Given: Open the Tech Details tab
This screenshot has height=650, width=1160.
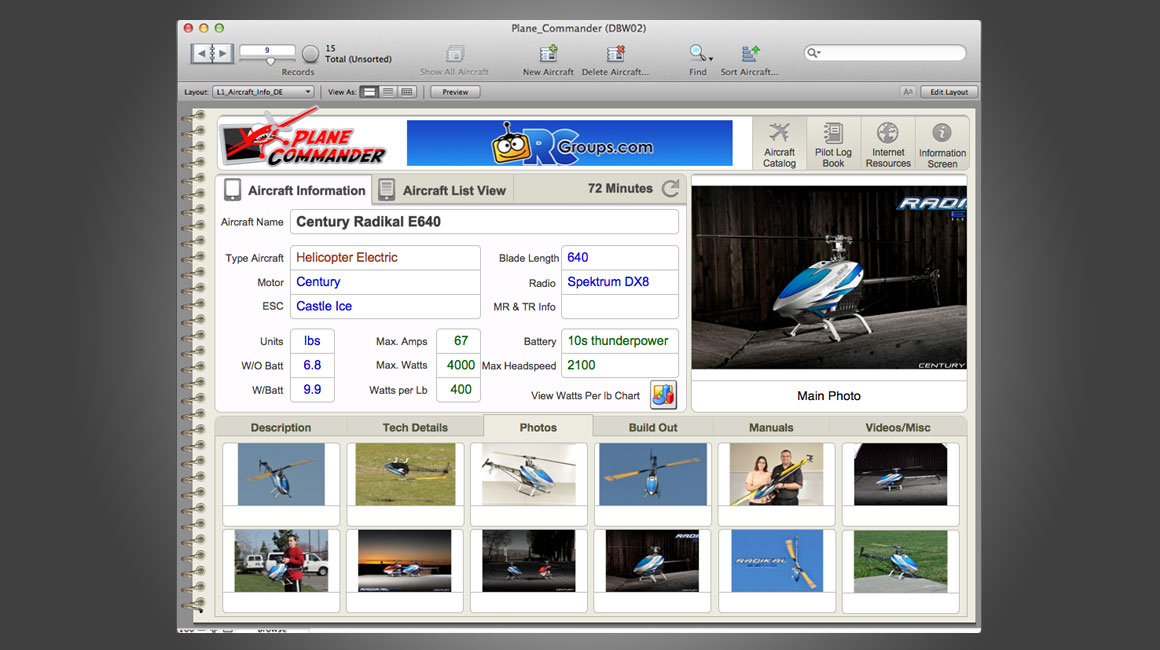Looking at the screenshot, I should coord(415,427).
